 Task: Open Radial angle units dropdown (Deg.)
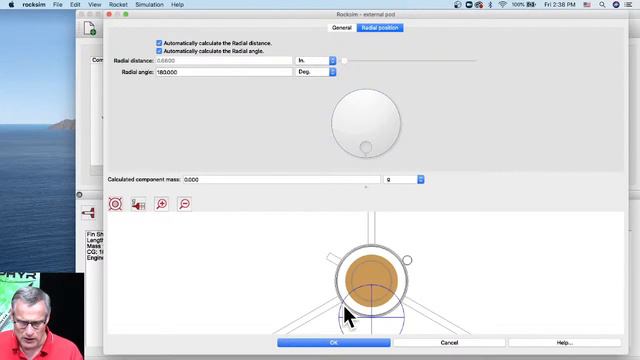pyautogui.click(x=316, y=72)
